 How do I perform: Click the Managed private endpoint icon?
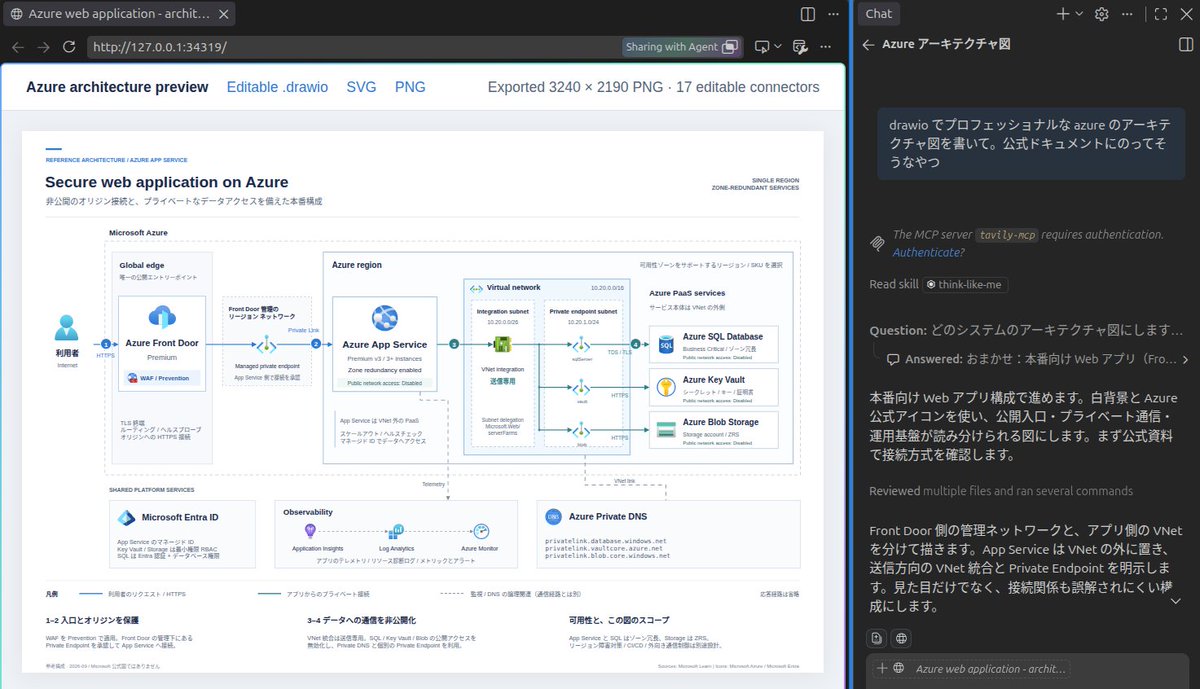point(266,345)
